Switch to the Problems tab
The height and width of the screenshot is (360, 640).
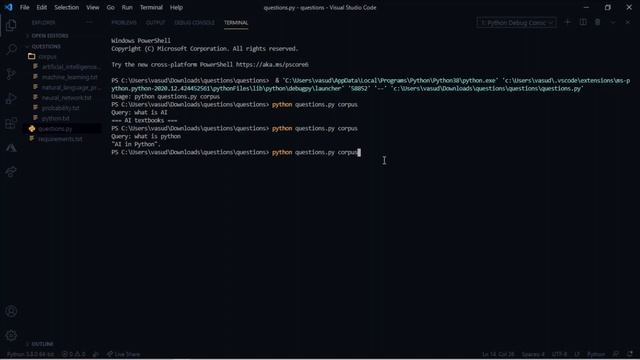pyautogui.click(x=124, y=23)
